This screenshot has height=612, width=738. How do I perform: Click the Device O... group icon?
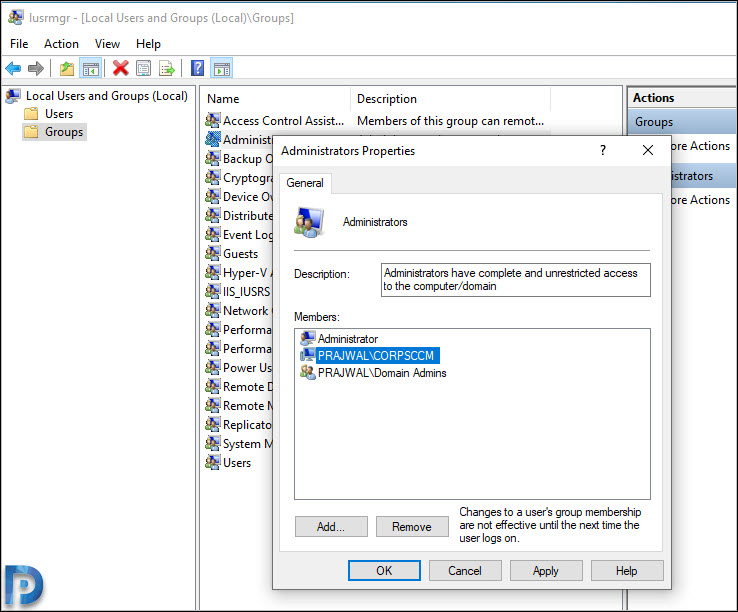click(x=213, y=196)
